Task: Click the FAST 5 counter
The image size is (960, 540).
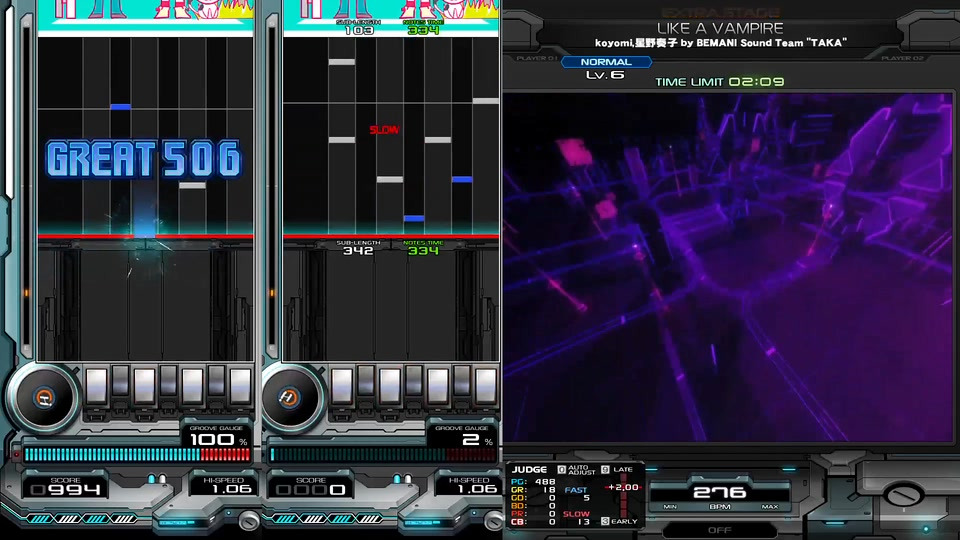Action: coord(577,493)
